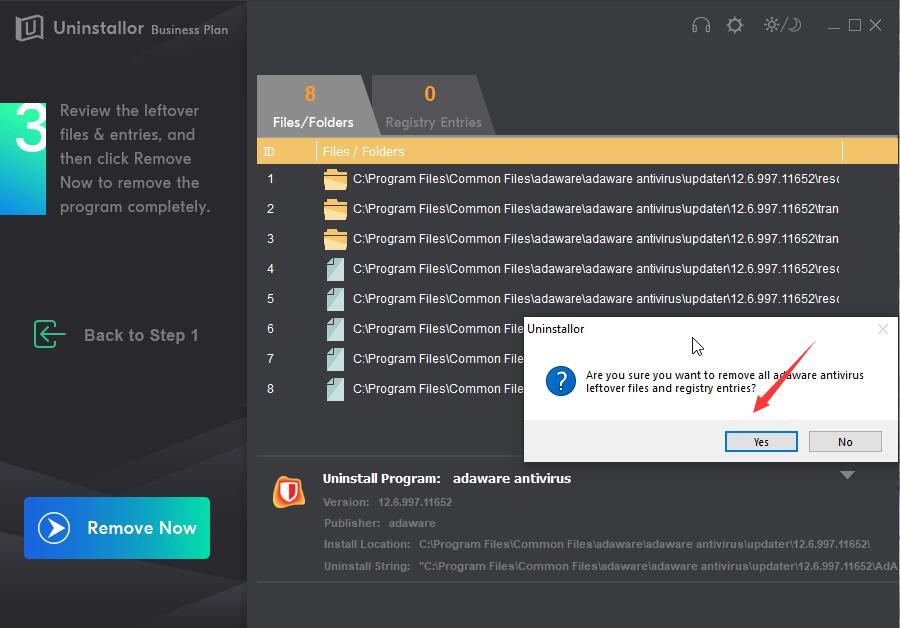Click the Version 12.6.997.11652 text

[x=387, y=502]
